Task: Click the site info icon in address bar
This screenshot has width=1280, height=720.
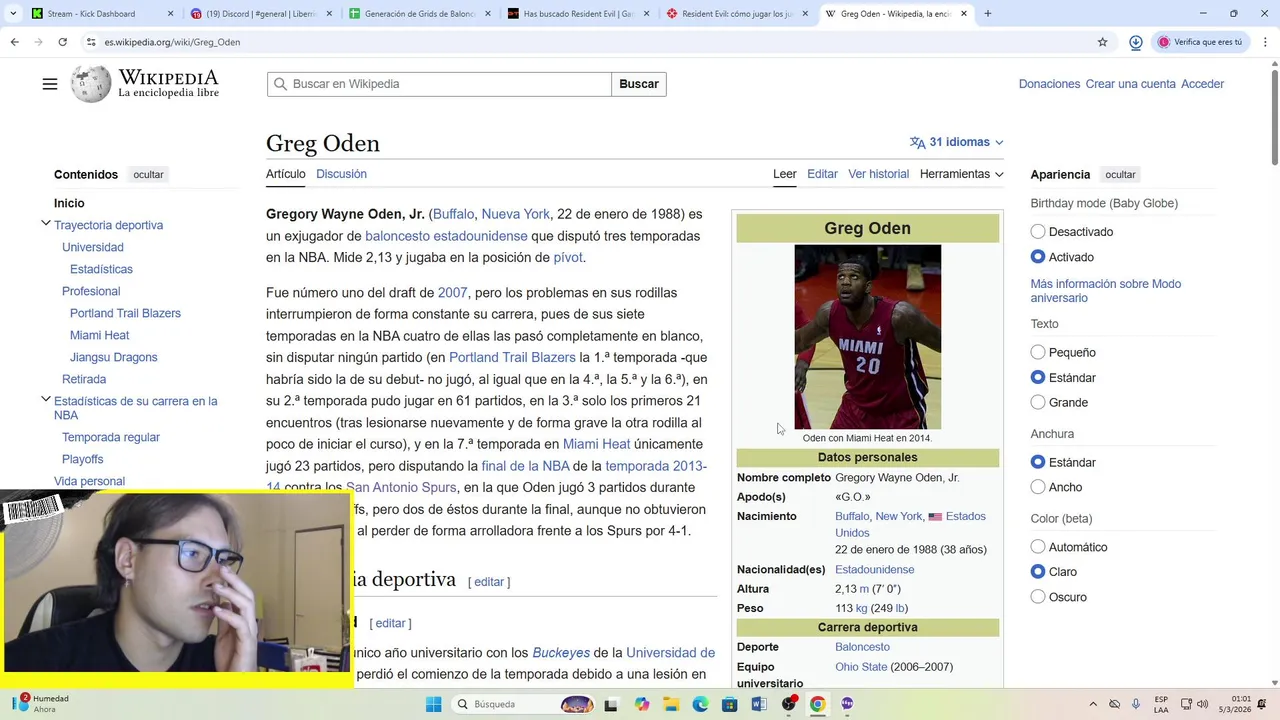Action: [x=91, y=42]
